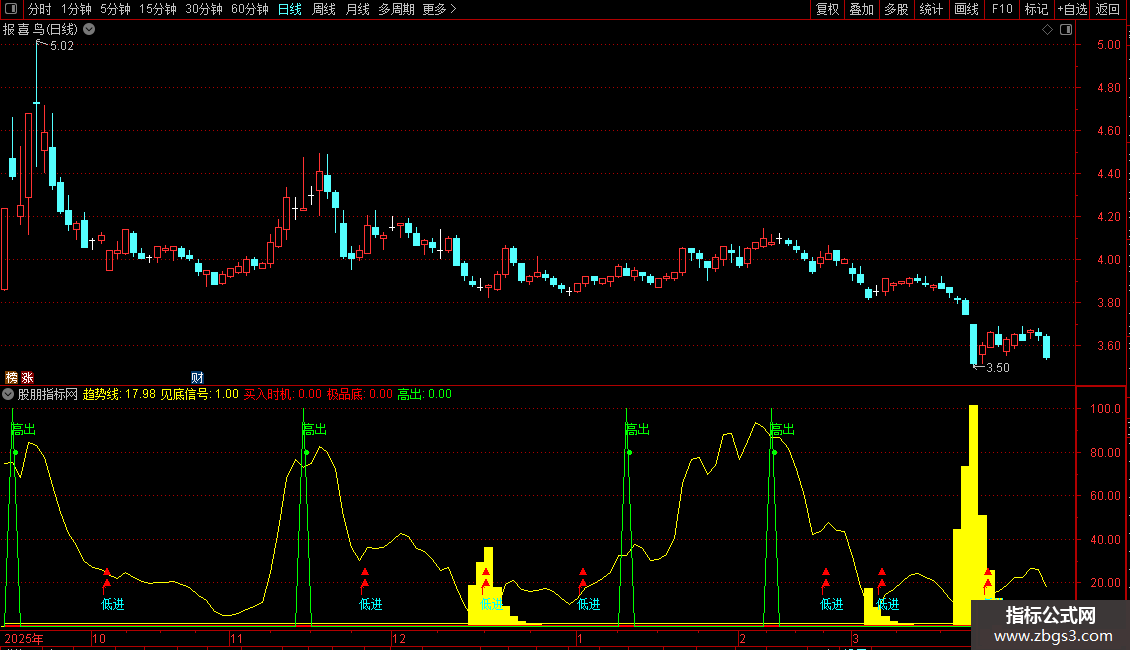The width and height of the screenshot is (1130, 650).
Task: Select the 日线 daily tab
Action: (x=290, y=9)
